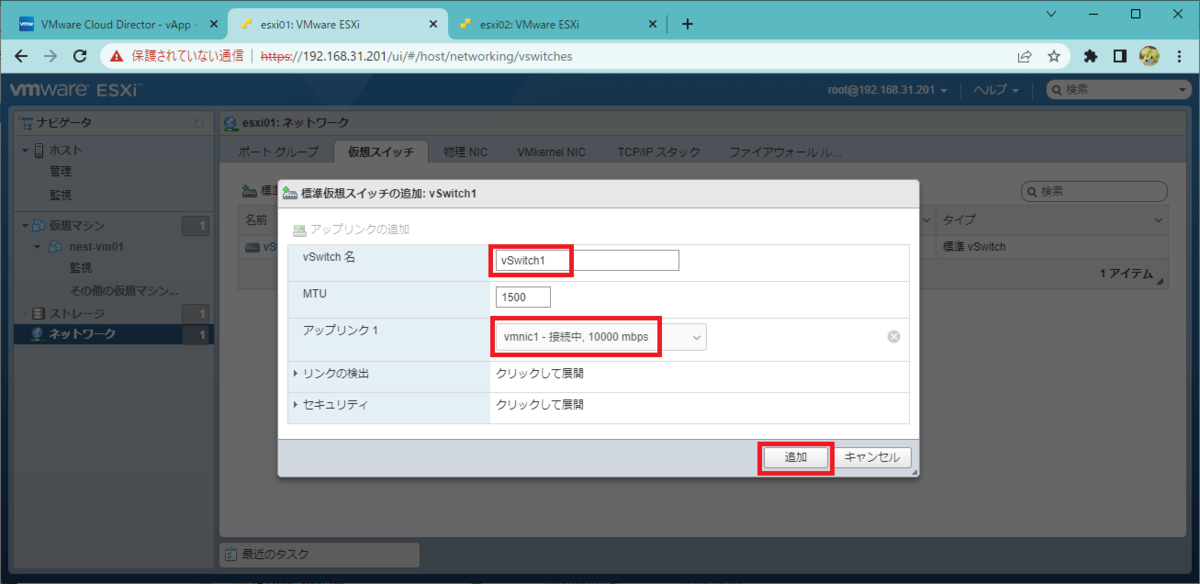The width and height of the screenshot is (1200, 584).
Task: Select 監視 under nest-vm01
Action: coord(81,268)
